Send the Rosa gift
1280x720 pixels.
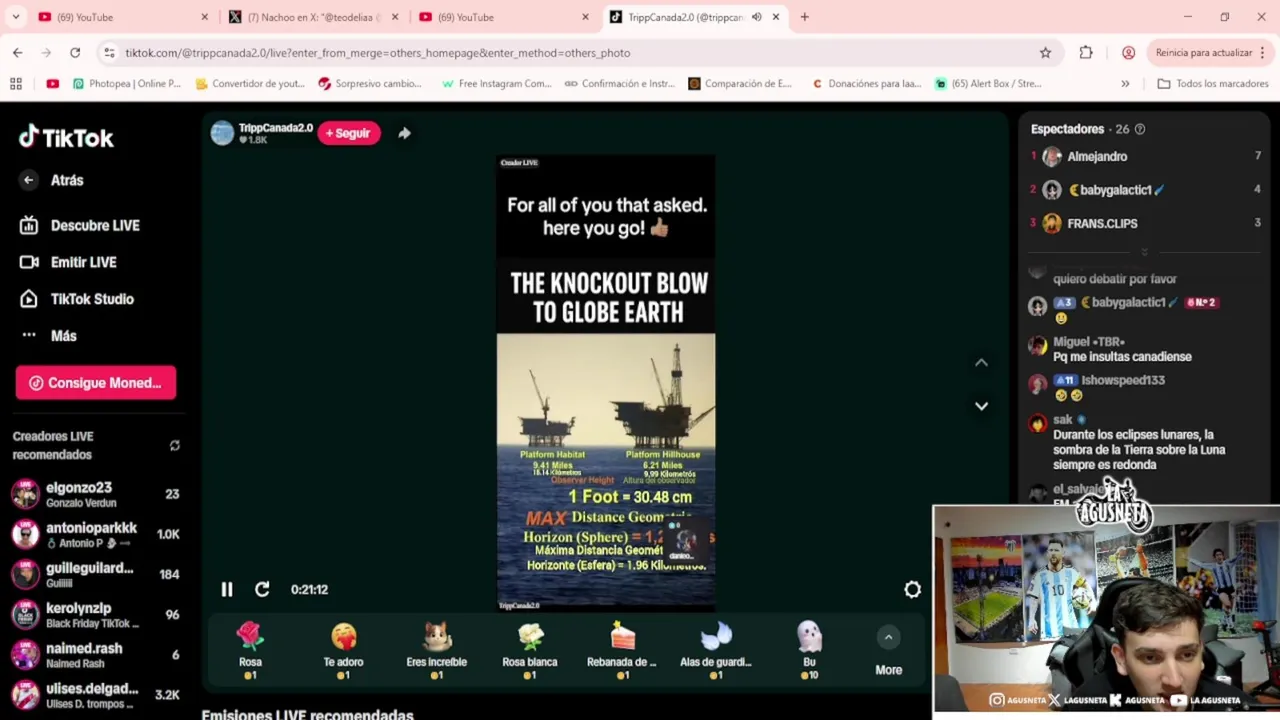[250, 651]
